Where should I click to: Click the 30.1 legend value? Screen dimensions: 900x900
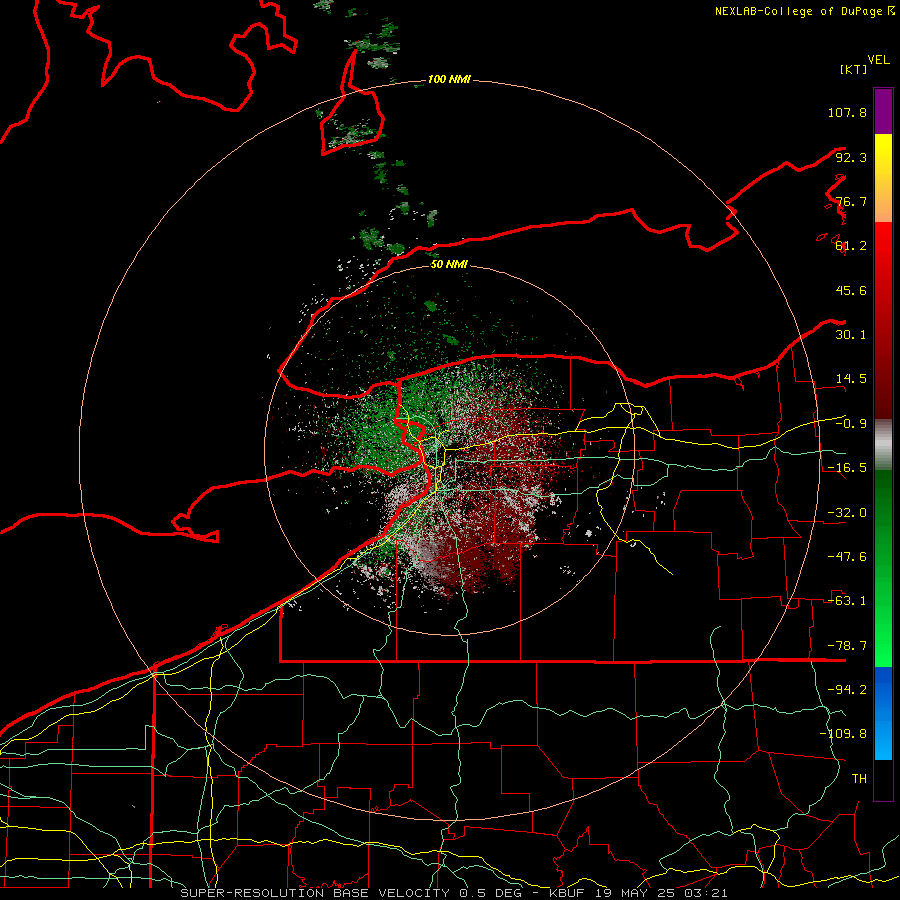[851, 335]
